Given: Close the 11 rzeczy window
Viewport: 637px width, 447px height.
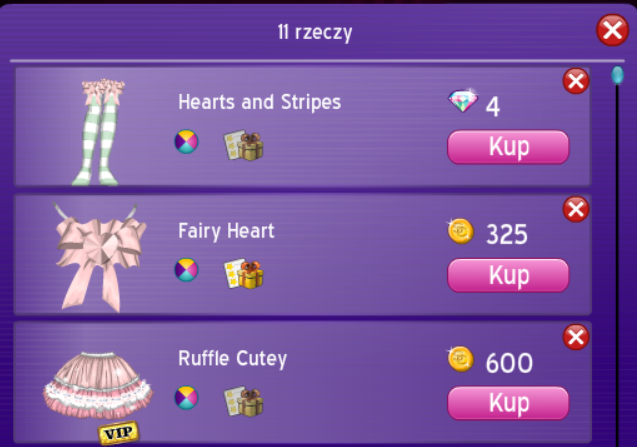Looking at the screenshot, I should click(x=613, y=30).
